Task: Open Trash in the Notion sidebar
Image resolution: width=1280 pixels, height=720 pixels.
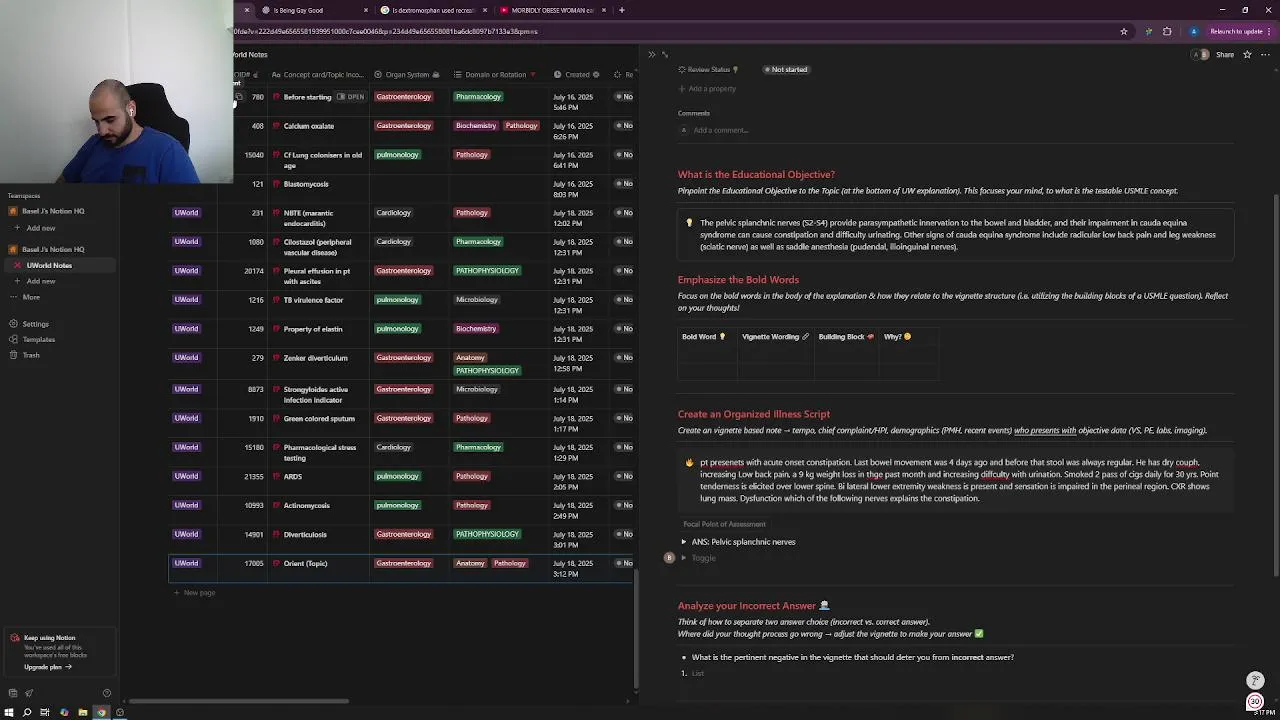Action: coord(31,355)
